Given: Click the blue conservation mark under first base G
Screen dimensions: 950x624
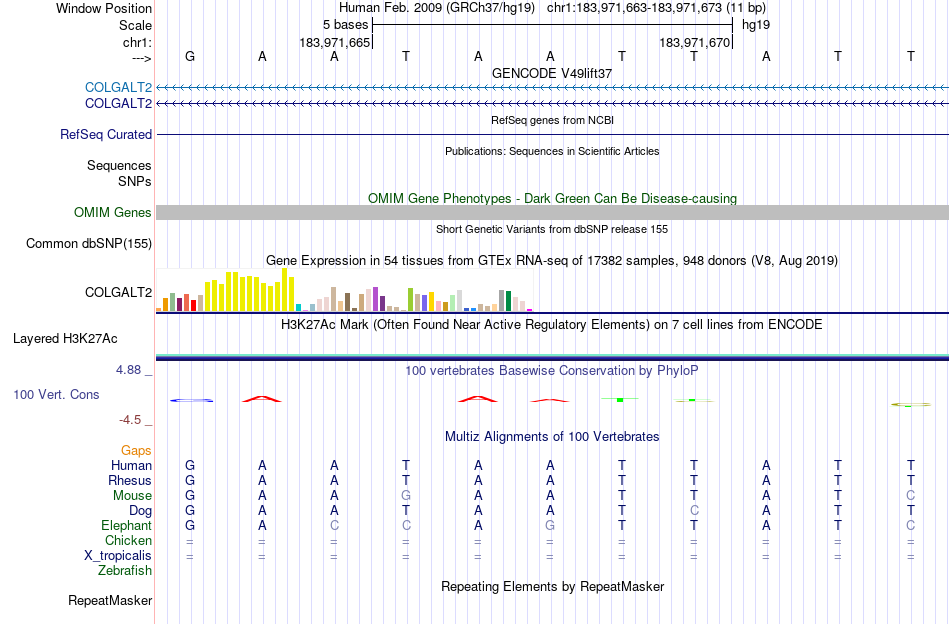Looking at the screenshot, I should tap(191, 400).
